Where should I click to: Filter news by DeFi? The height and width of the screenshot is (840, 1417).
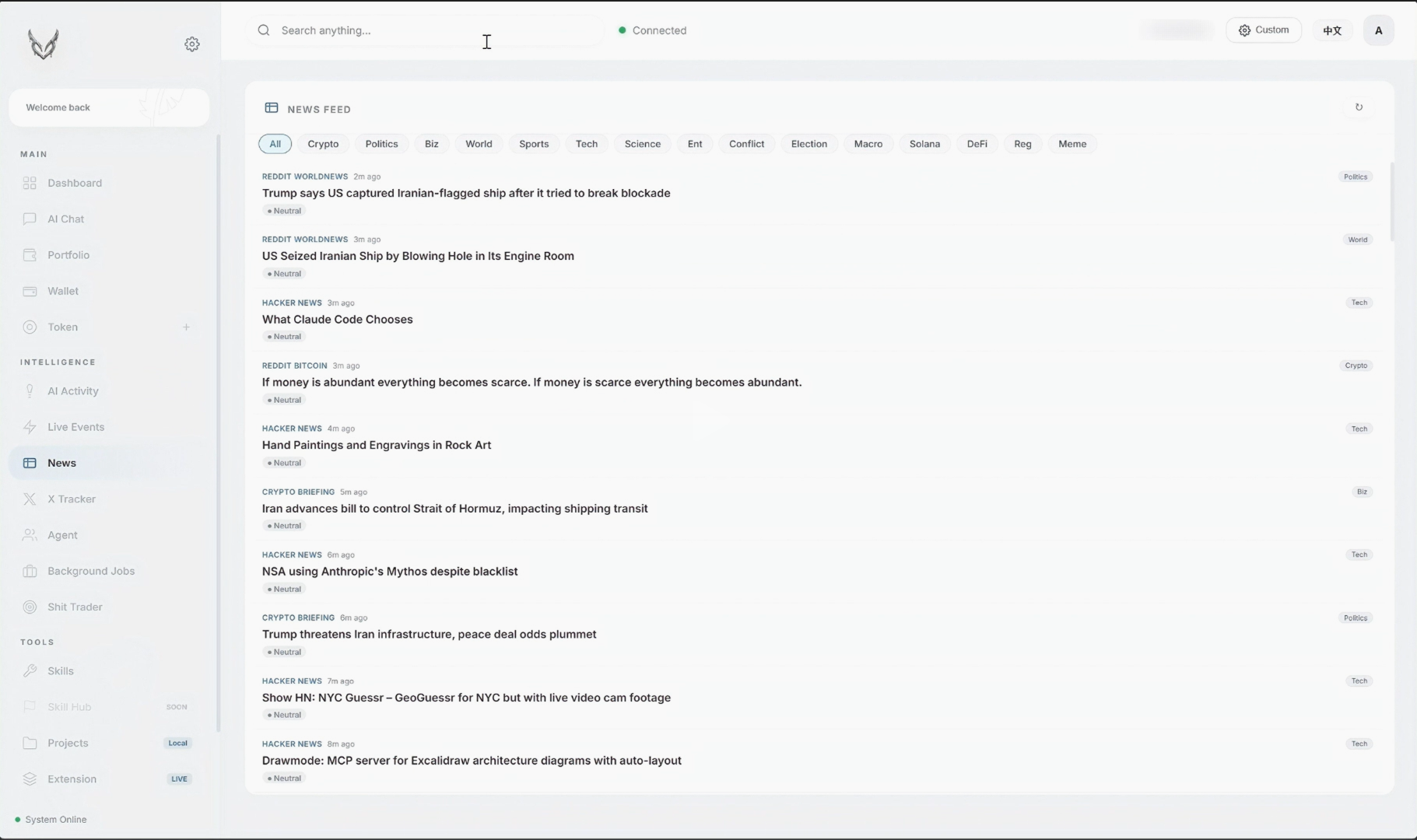point(977,144)
